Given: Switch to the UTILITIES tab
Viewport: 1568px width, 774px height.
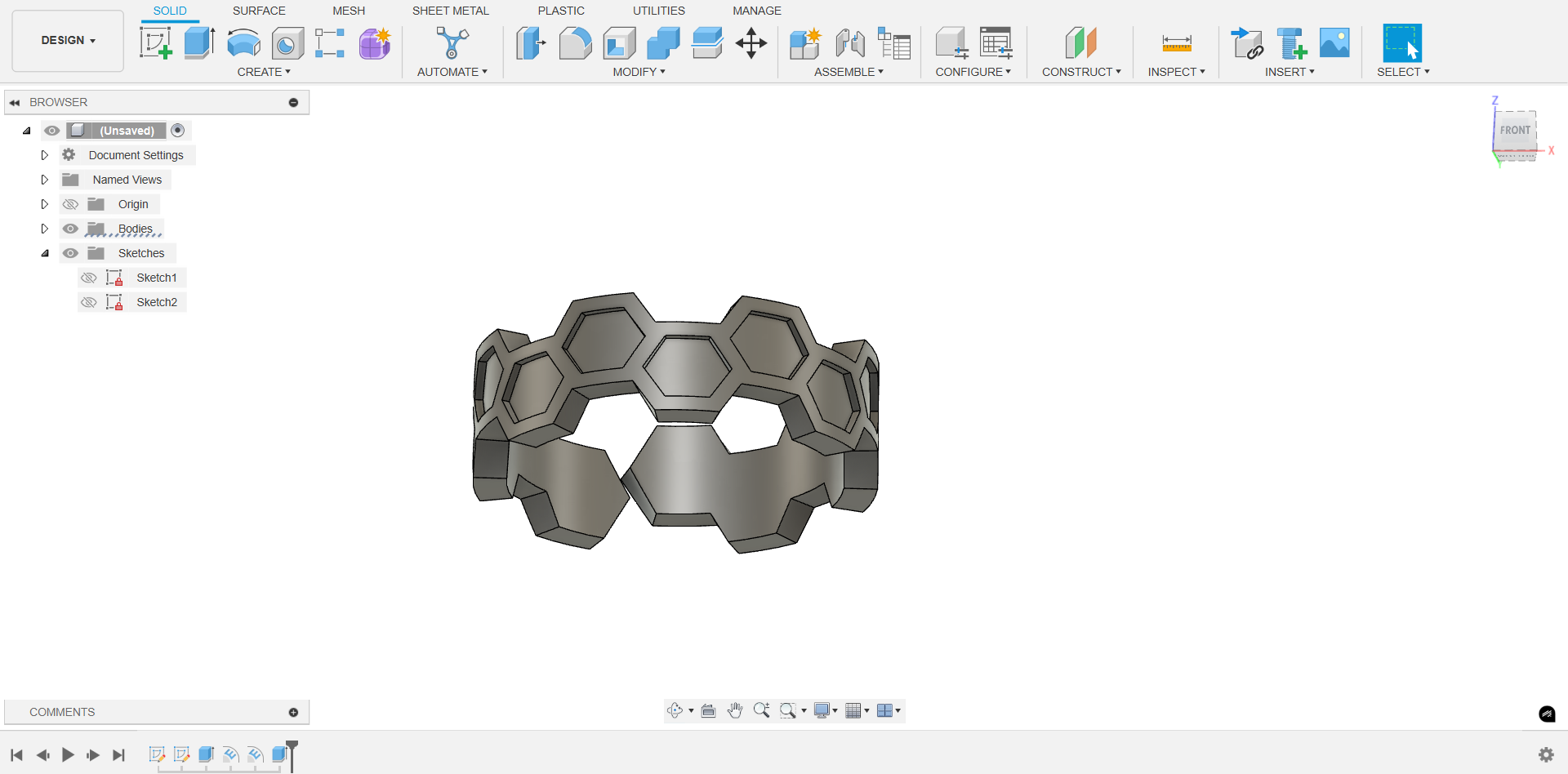Looking at the screenshot, I should (659, 11).
